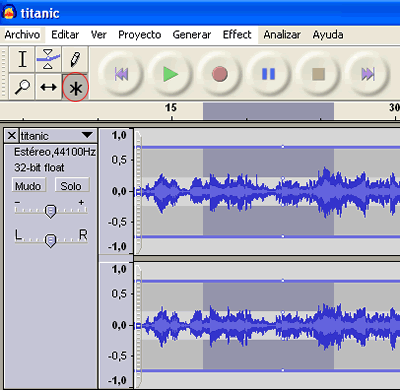The width and height of the screenshot is (400, 390).
Task: Click the track gain slider knob
Action: pos(50,211)
